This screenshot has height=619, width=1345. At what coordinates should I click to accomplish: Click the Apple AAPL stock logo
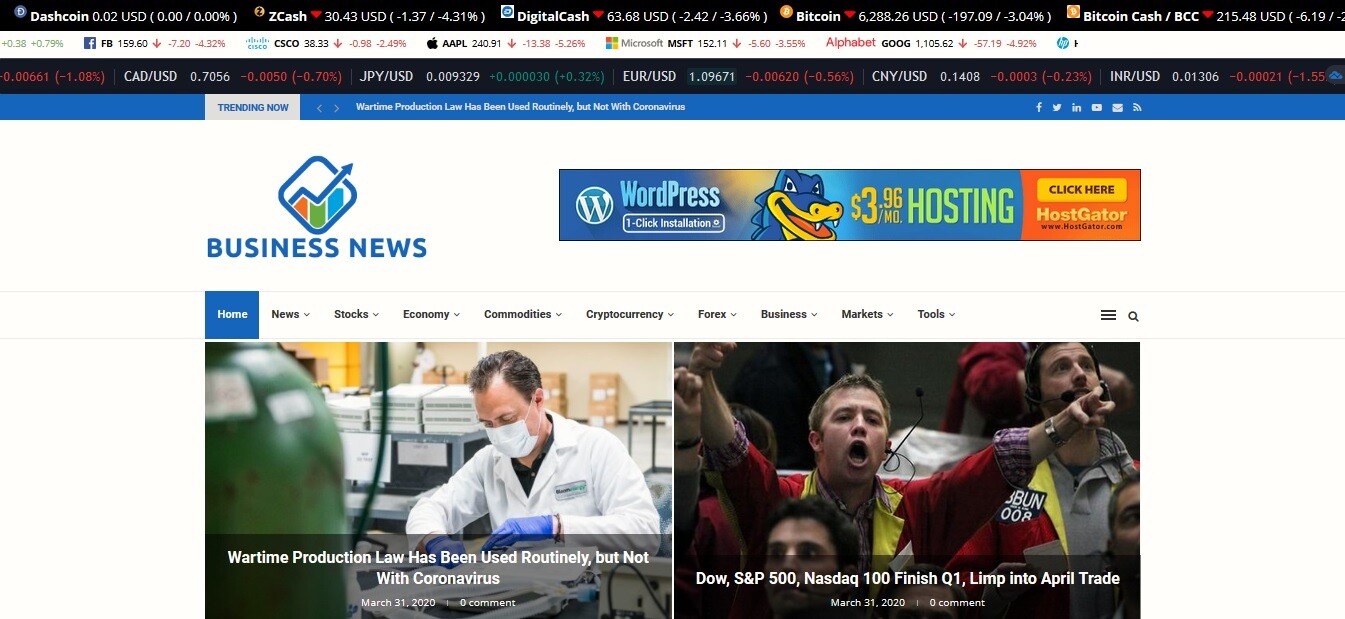(x=432, y=44)
